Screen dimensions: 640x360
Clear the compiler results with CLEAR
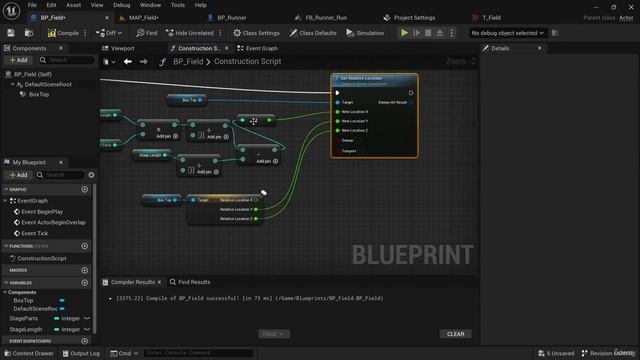tap(456, 334)
